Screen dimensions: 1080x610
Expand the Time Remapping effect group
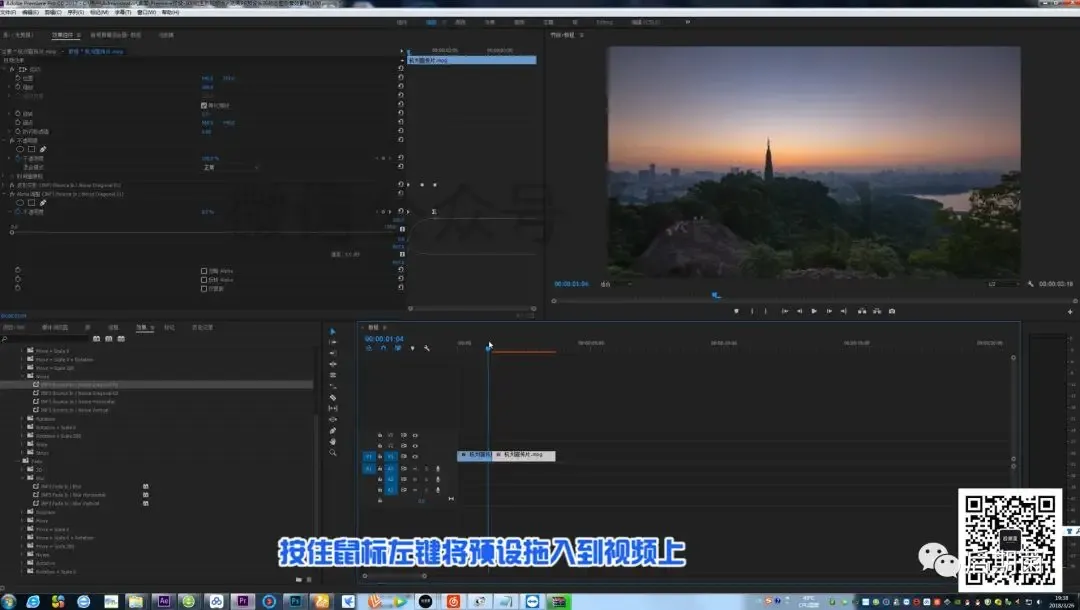pos(4,176)
